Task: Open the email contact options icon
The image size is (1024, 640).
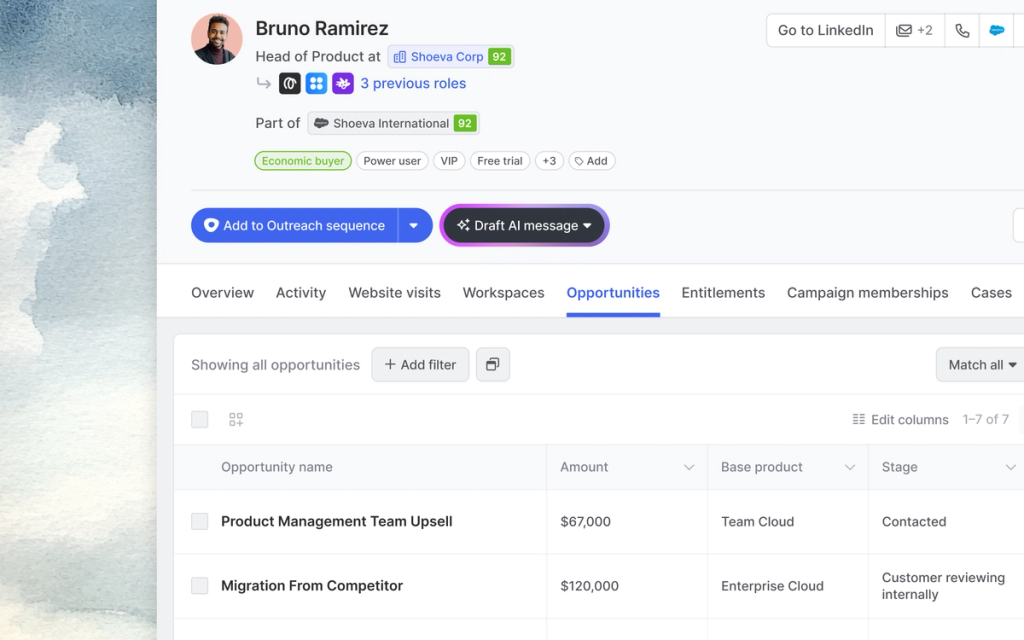Action: click(914, 30)
